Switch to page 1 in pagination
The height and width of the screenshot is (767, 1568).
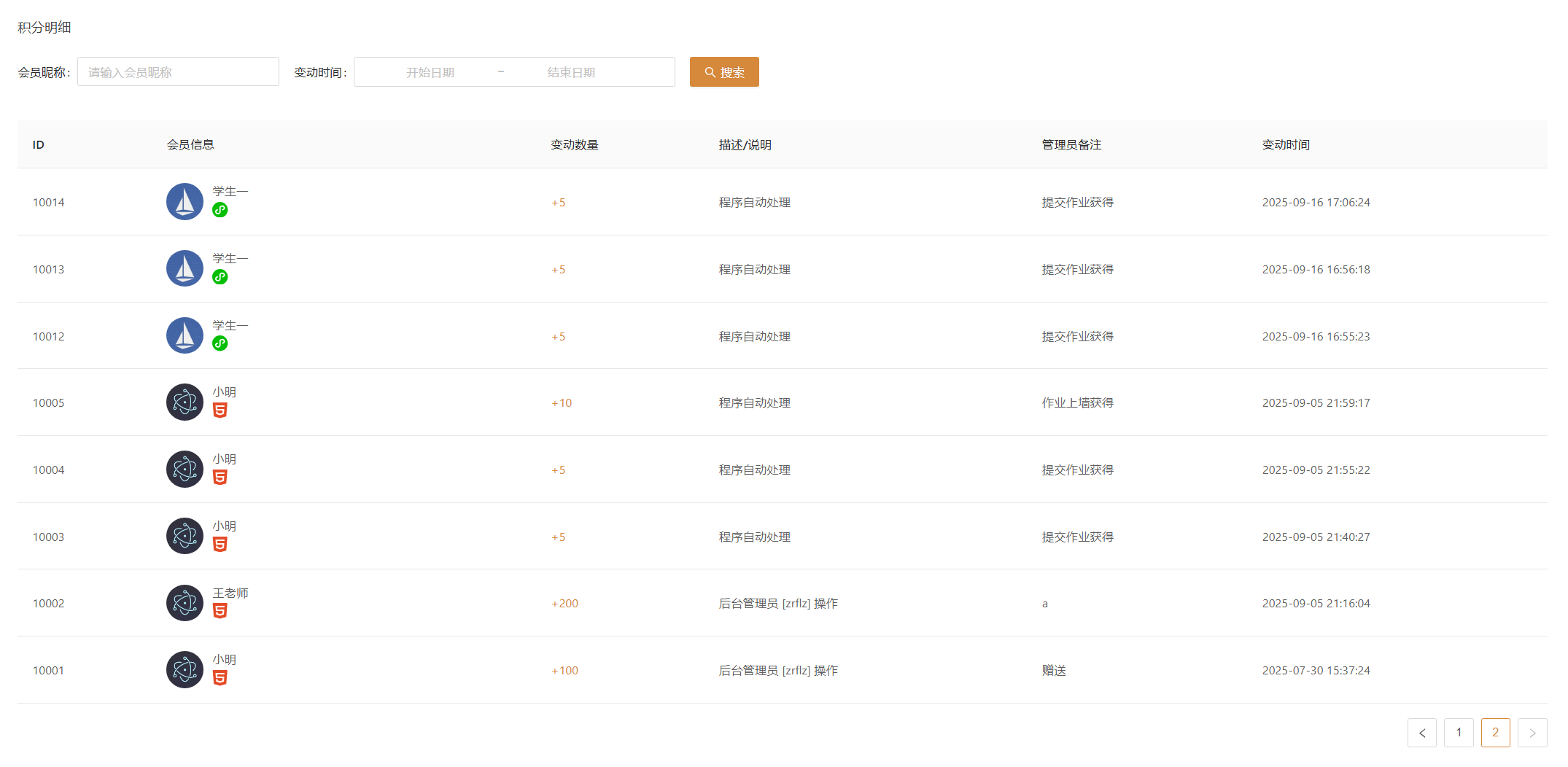[1459, 733]
